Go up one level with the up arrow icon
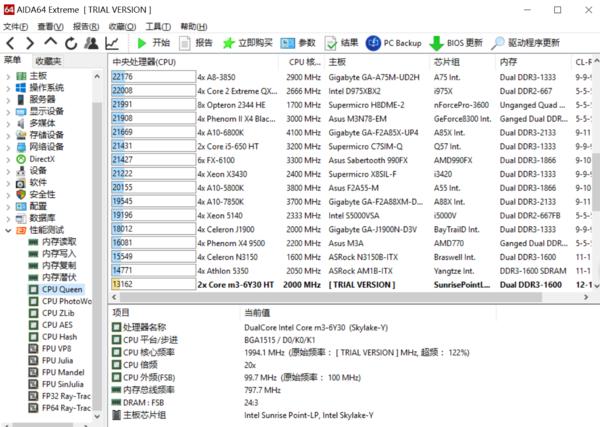Screen dimensions: 600x427 click(x=51, y=42)
